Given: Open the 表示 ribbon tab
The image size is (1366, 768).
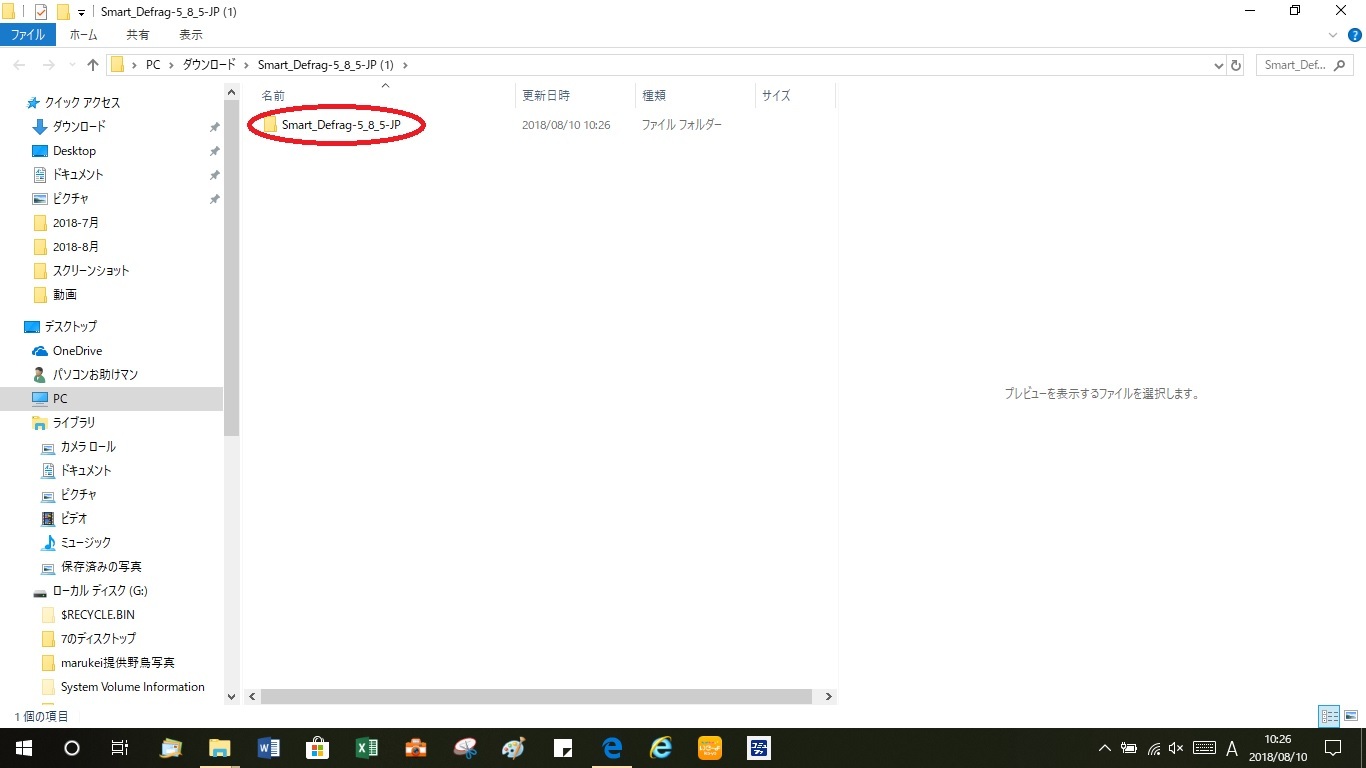Looking at the screenshot, I should (191, 35).
